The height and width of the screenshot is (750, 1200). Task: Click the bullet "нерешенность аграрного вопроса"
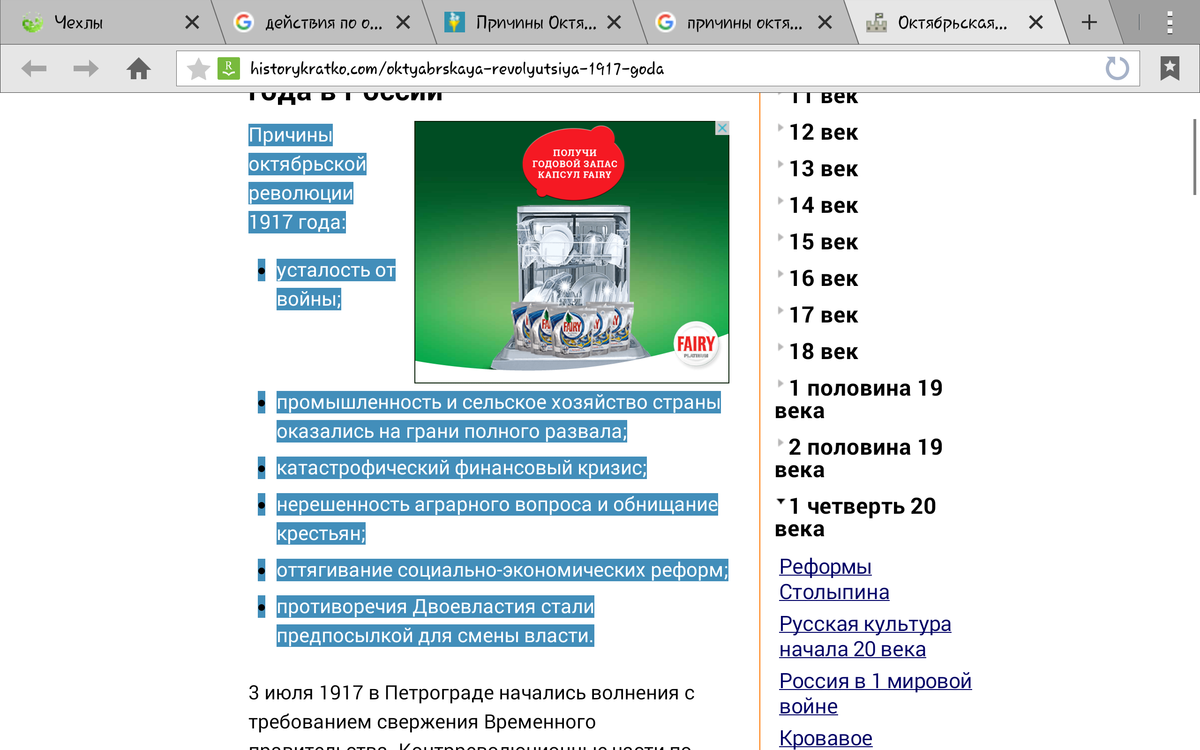point(497,519)
